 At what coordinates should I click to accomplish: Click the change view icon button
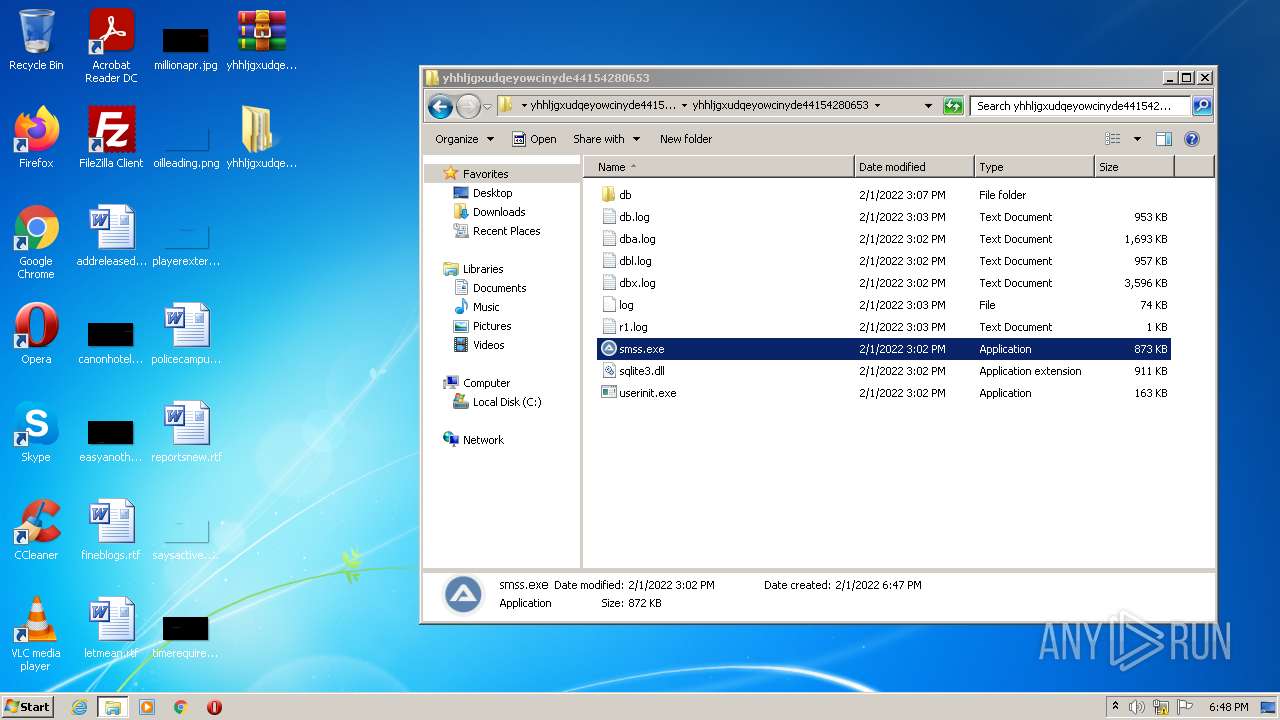(1112, 139)
